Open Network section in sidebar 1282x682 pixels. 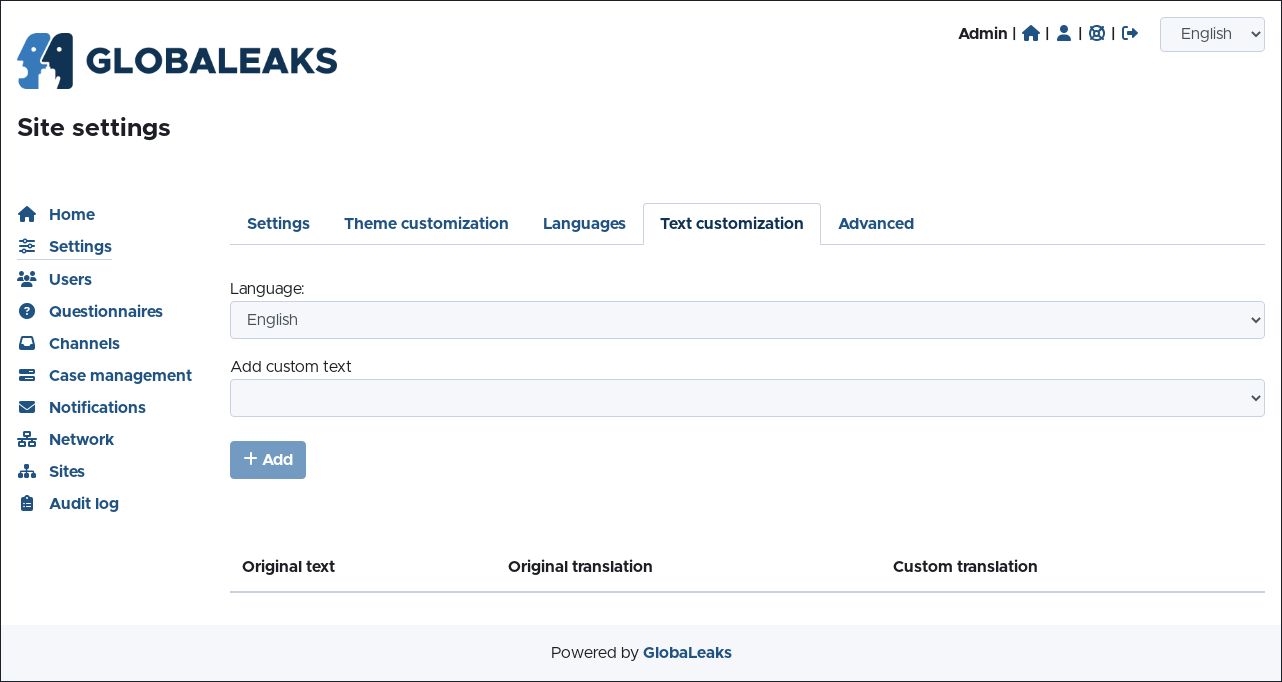click(x=81, y=440)
